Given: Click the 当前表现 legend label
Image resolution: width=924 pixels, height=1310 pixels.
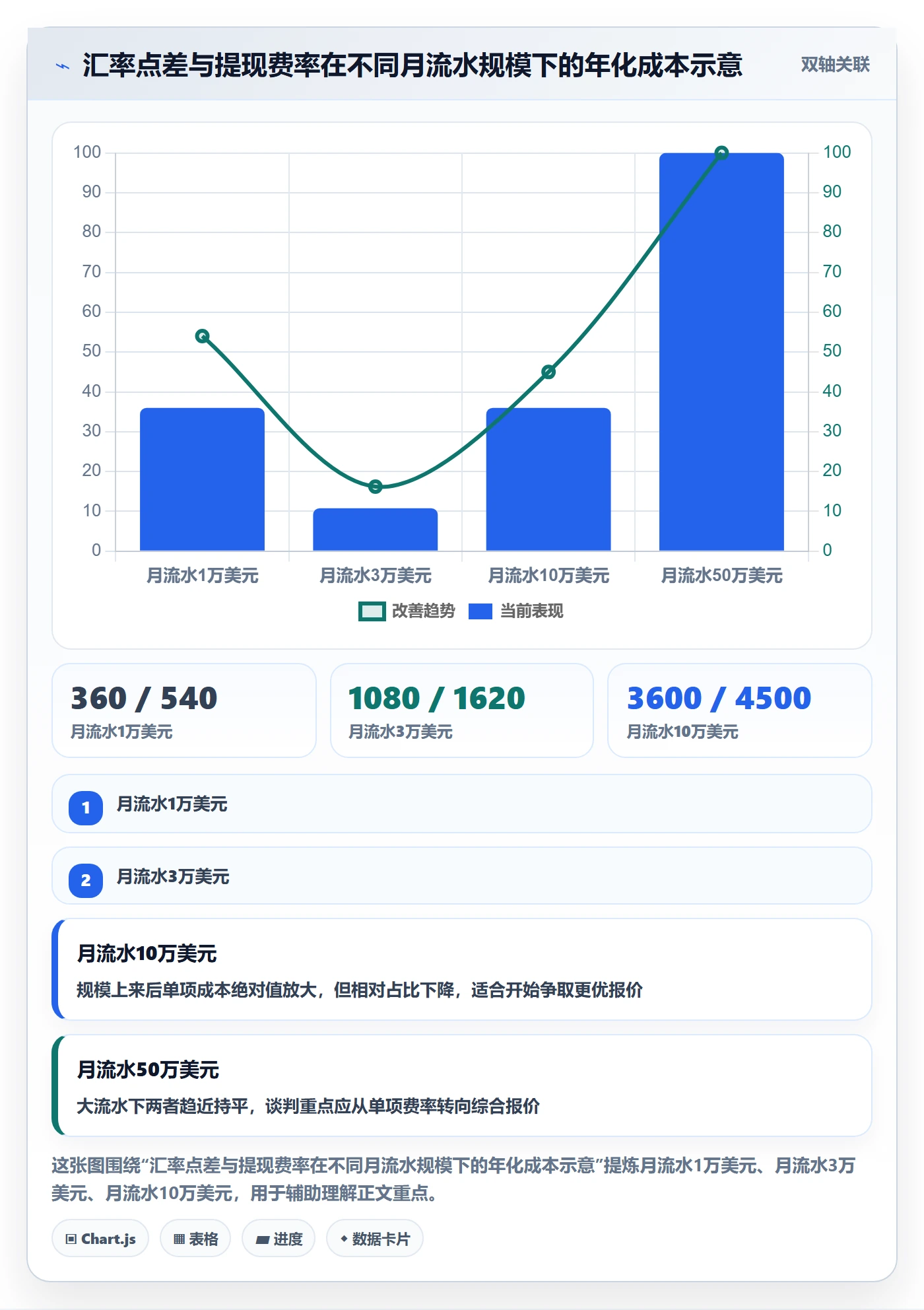Looking at the screenshot, I should (531, 611).
